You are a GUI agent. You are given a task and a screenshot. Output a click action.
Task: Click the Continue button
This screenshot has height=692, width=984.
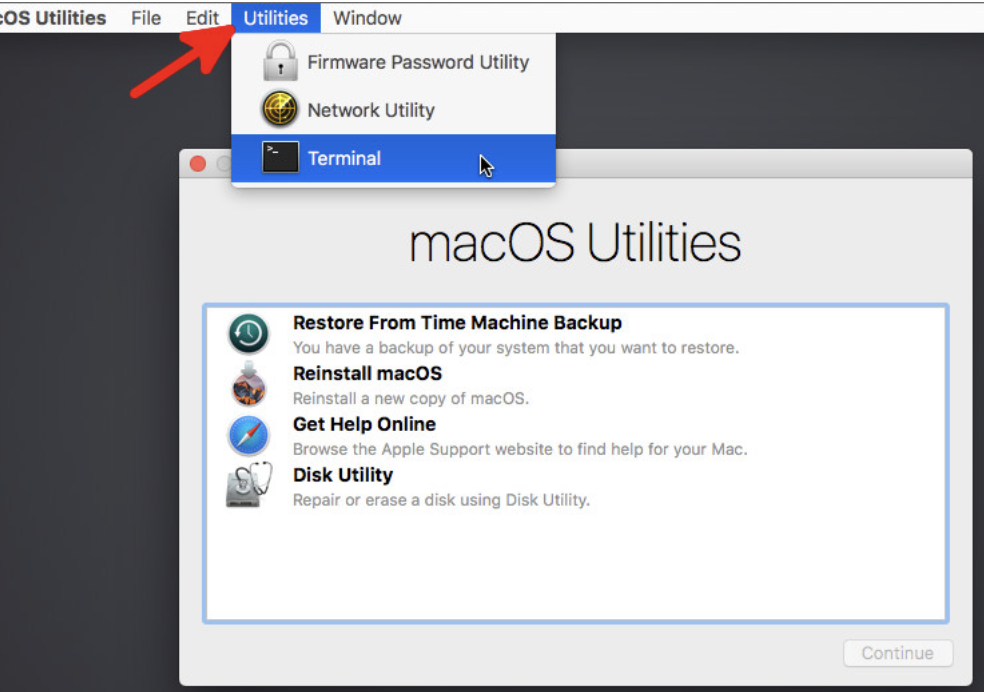898,653
